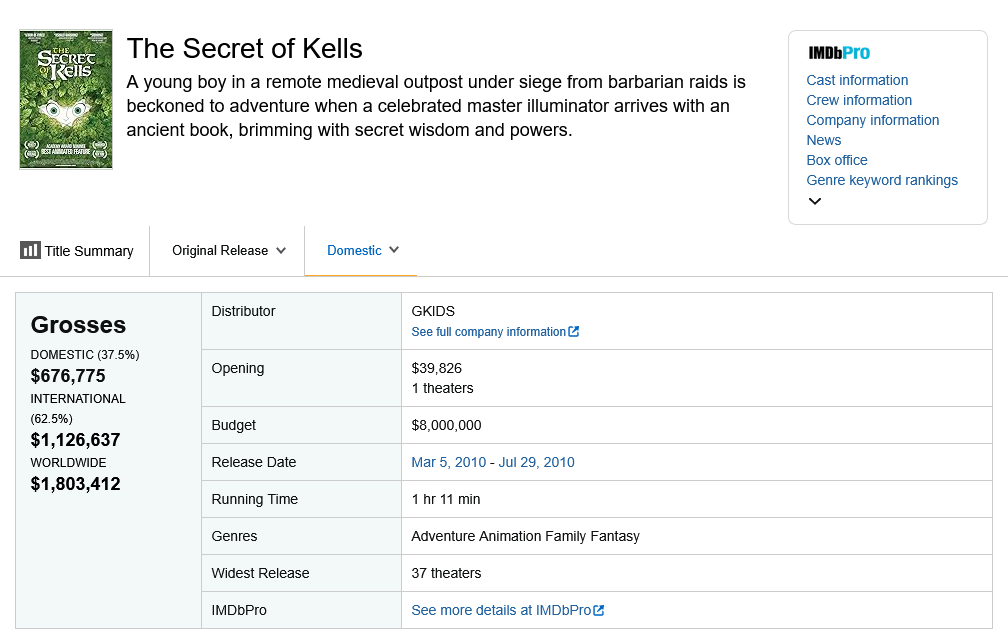This screenshot has height=640, width=1008.
Task: Click the IMDbPro logo
Action: pos(839,53)
